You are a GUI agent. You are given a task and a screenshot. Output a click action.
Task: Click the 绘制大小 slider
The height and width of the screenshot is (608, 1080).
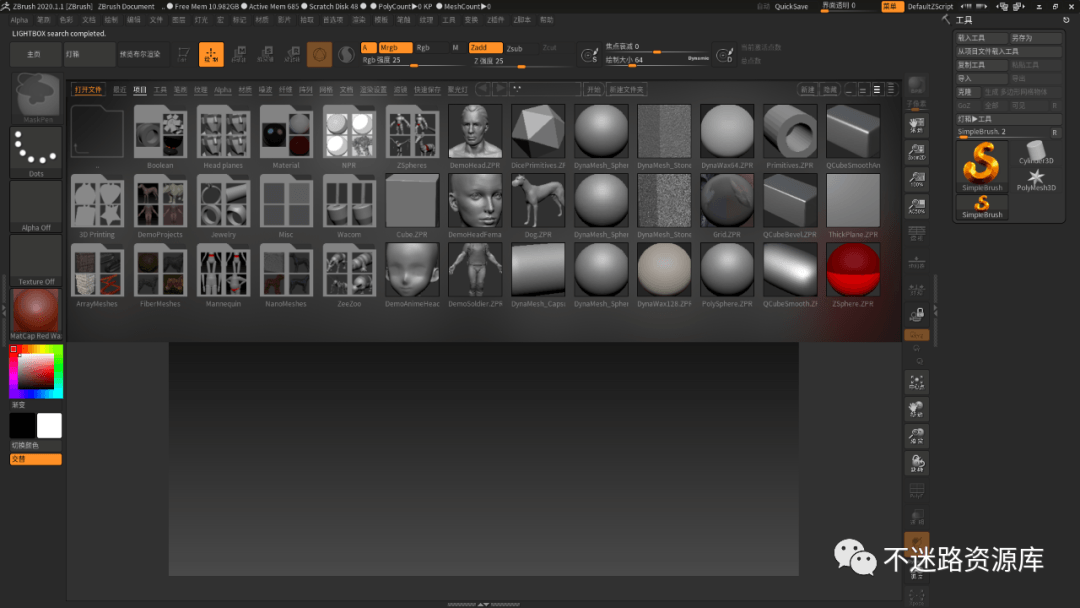(655, 60)
